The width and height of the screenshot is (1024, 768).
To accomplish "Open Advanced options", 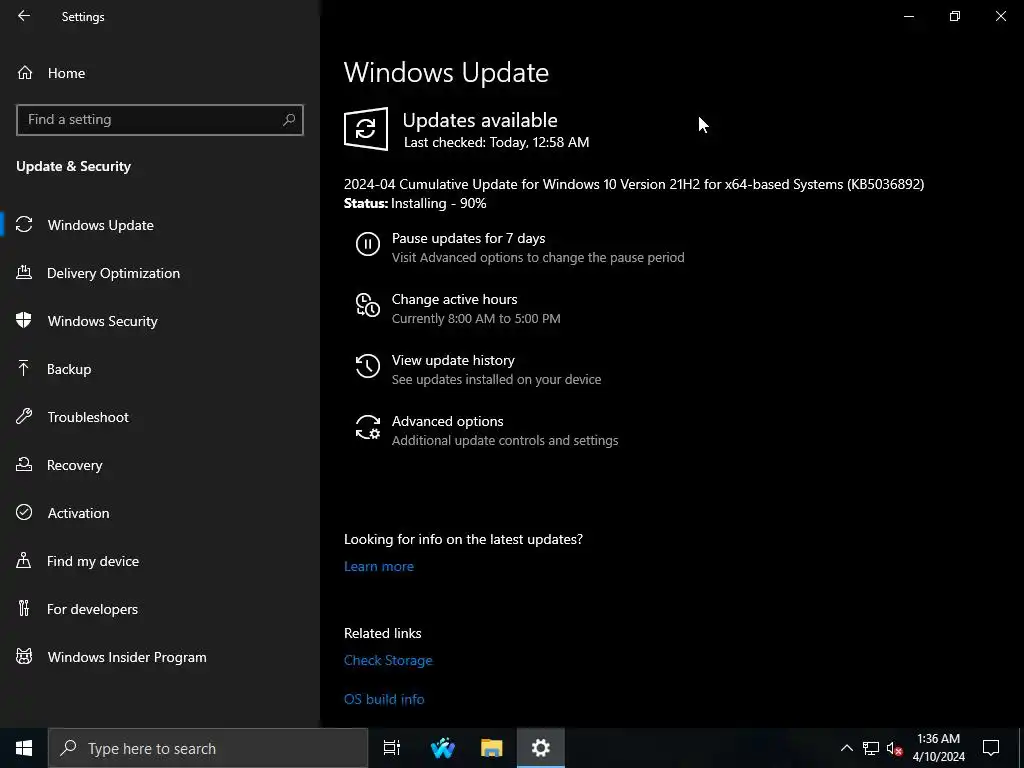I will click(447, 421).
